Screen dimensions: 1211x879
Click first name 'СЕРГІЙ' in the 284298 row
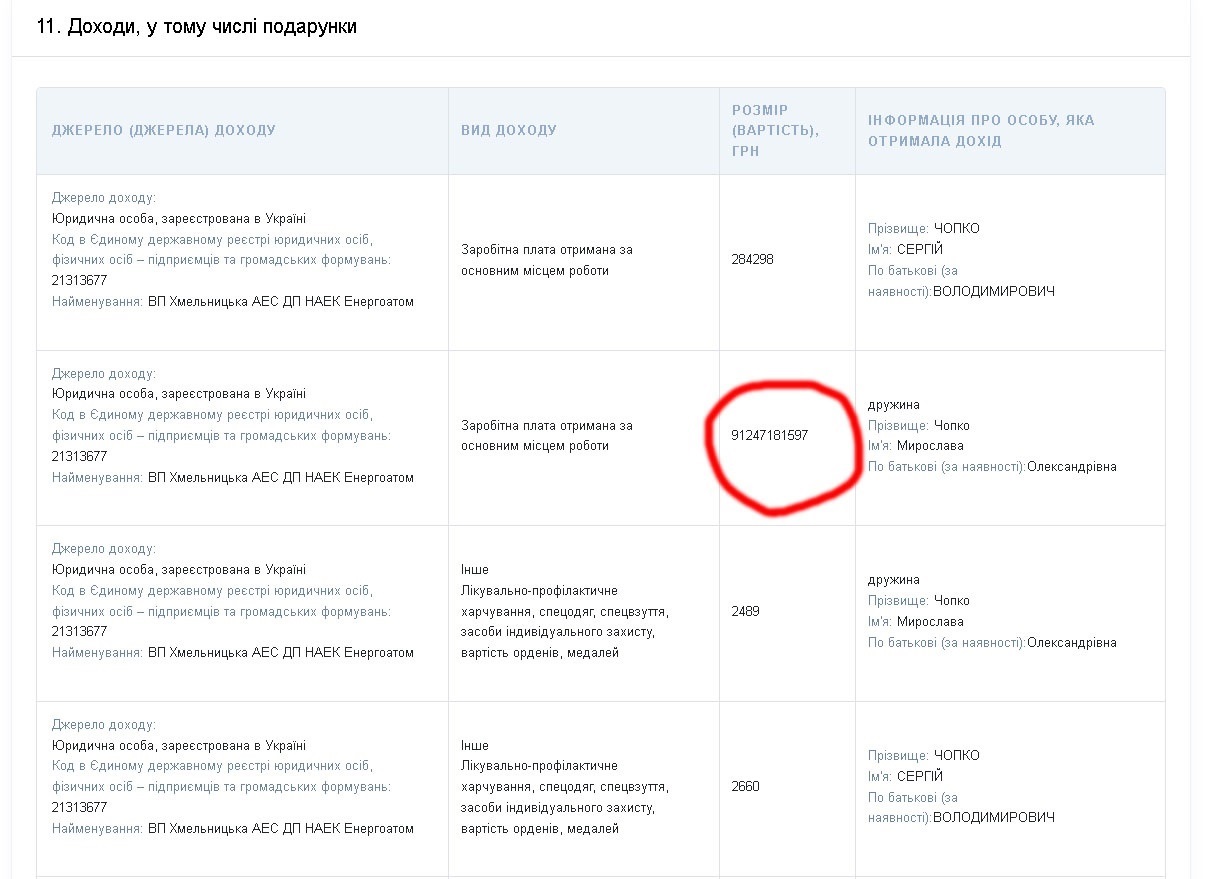click(x=920, y=250)
